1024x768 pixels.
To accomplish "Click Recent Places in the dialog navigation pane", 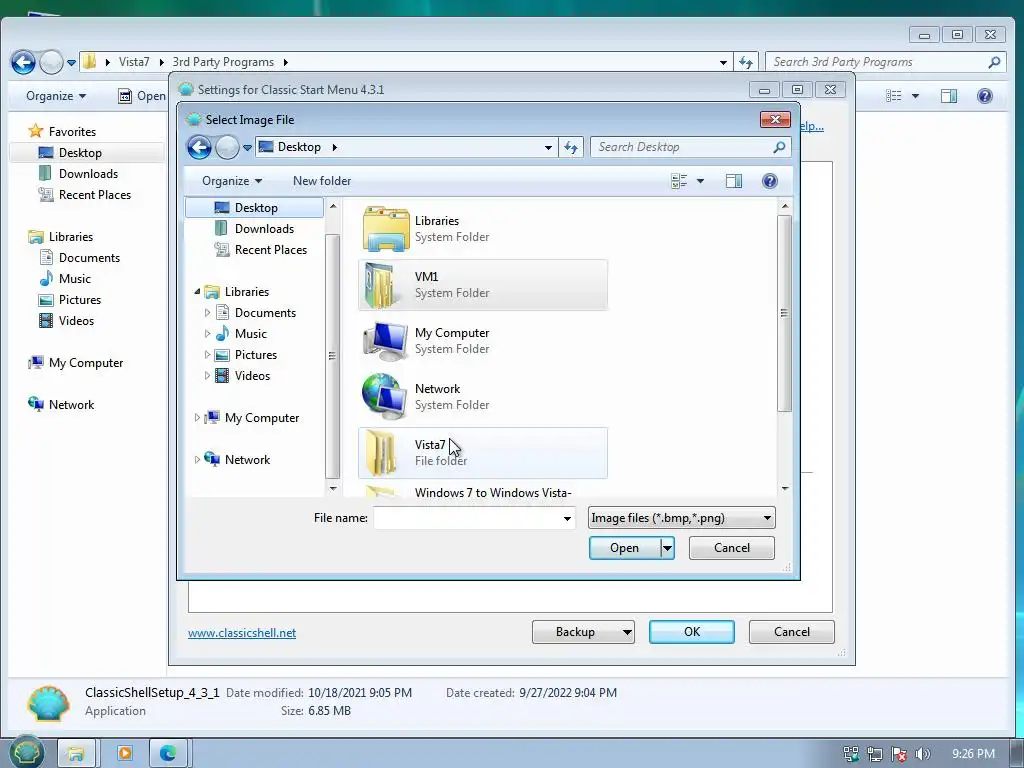I will (x=271, y=249).
